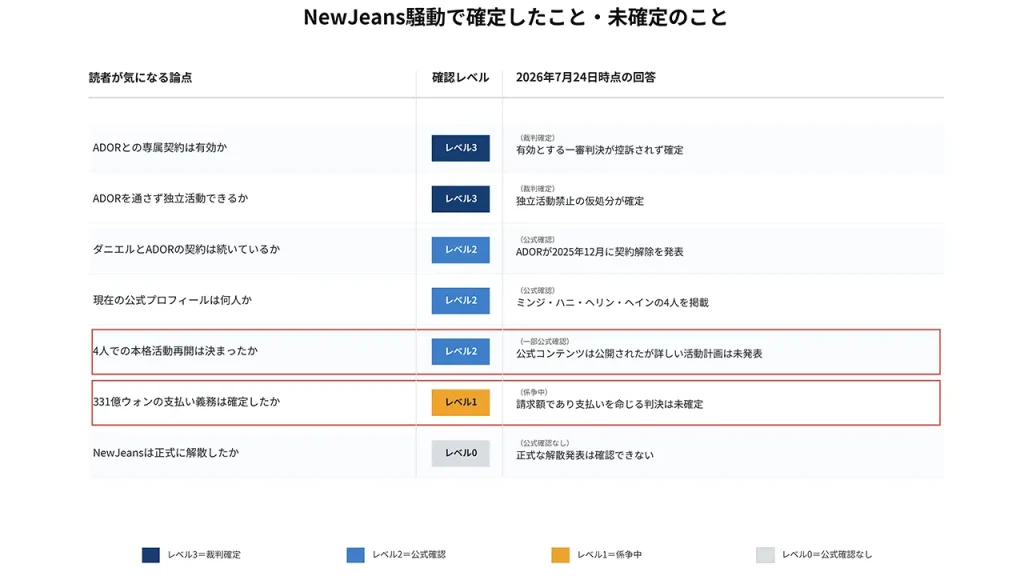This screenshot has height=576, width=1024.
Task: Click the small tag (公式確認なし)
Action: pos(544,443)
